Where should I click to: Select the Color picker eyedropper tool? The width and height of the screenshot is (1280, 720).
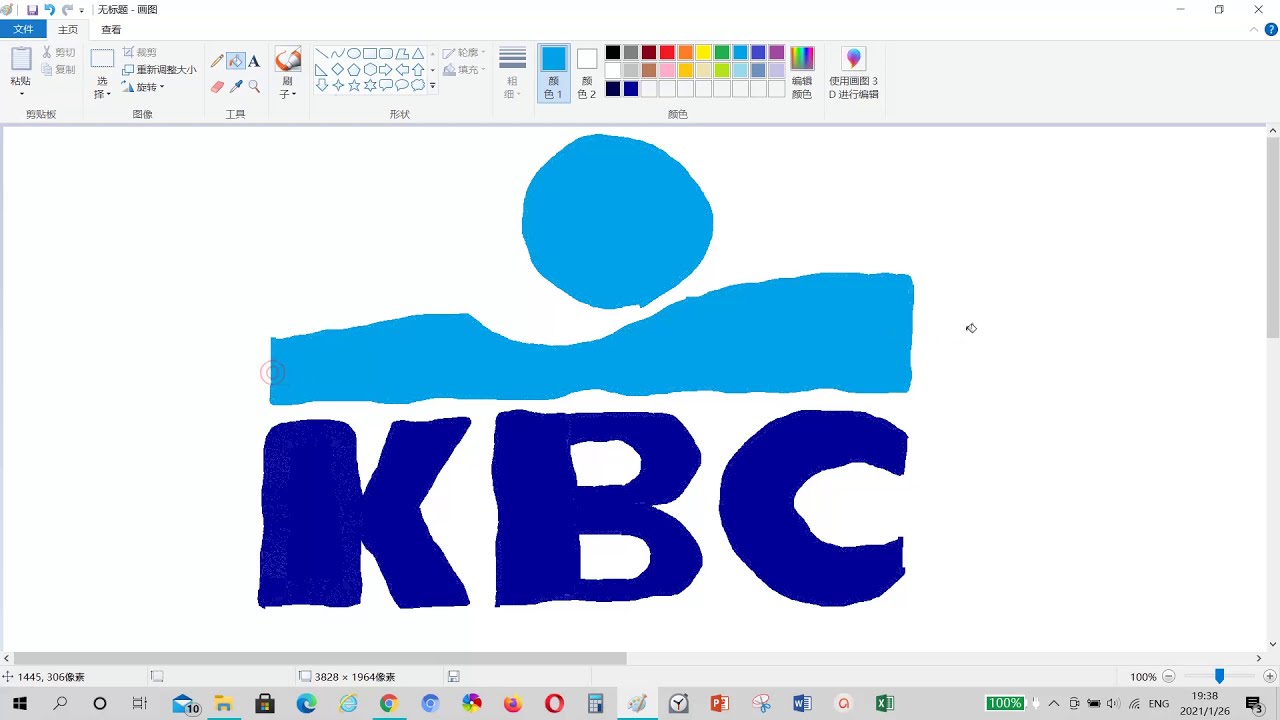(x=236, y=87)
